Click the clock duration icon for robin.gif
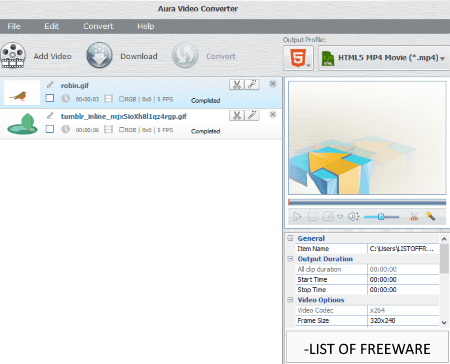Viewport: 450px width, 364px height. click(x=66, y=98)
